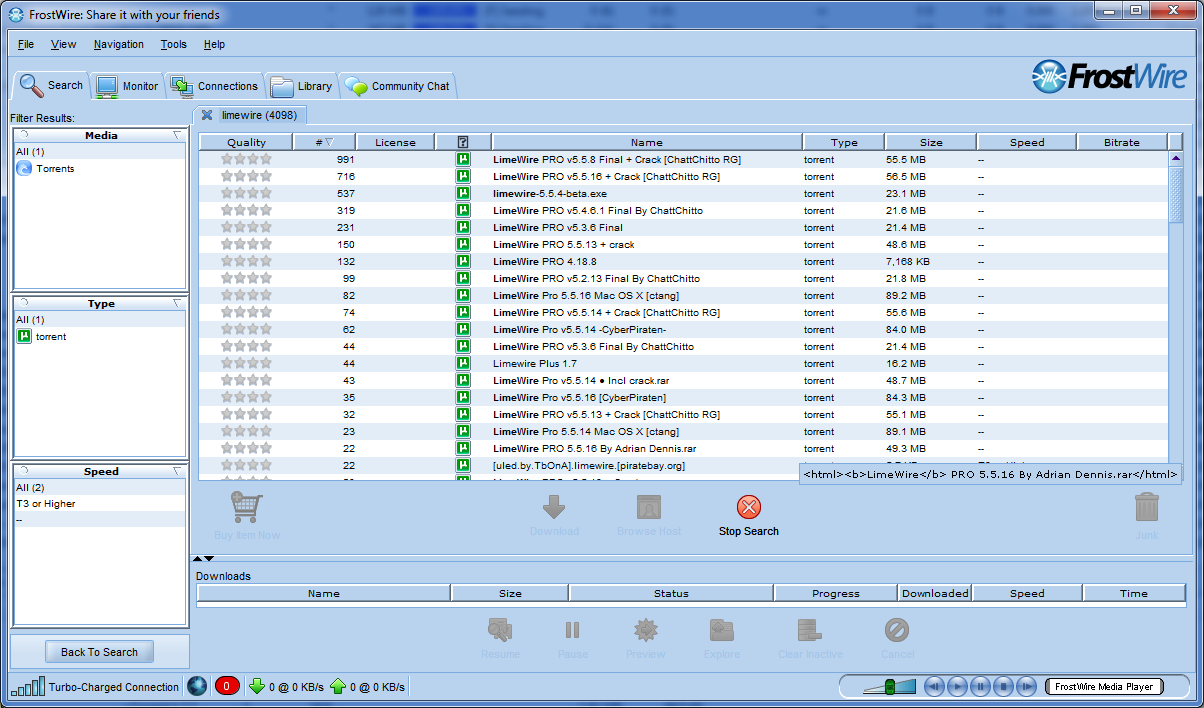Open the Navigation menu
Image resolution: width=1204 pixels, height=708 pixels.
point(119,44)
